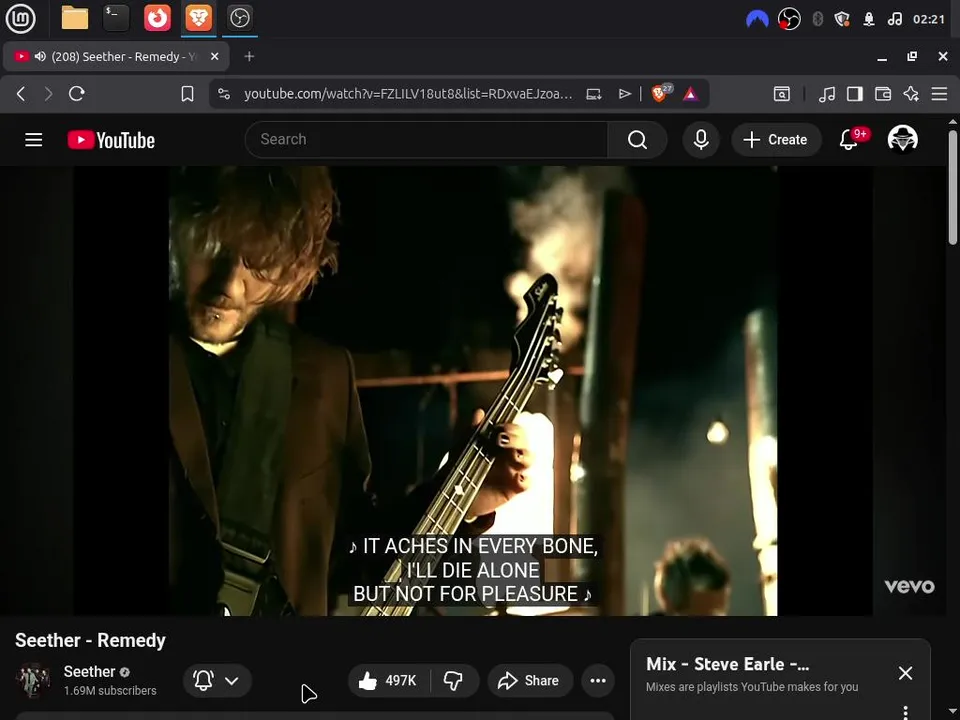Go back to the previous page
This screenshot has width=960, height=720.
(x=21, y=94)
